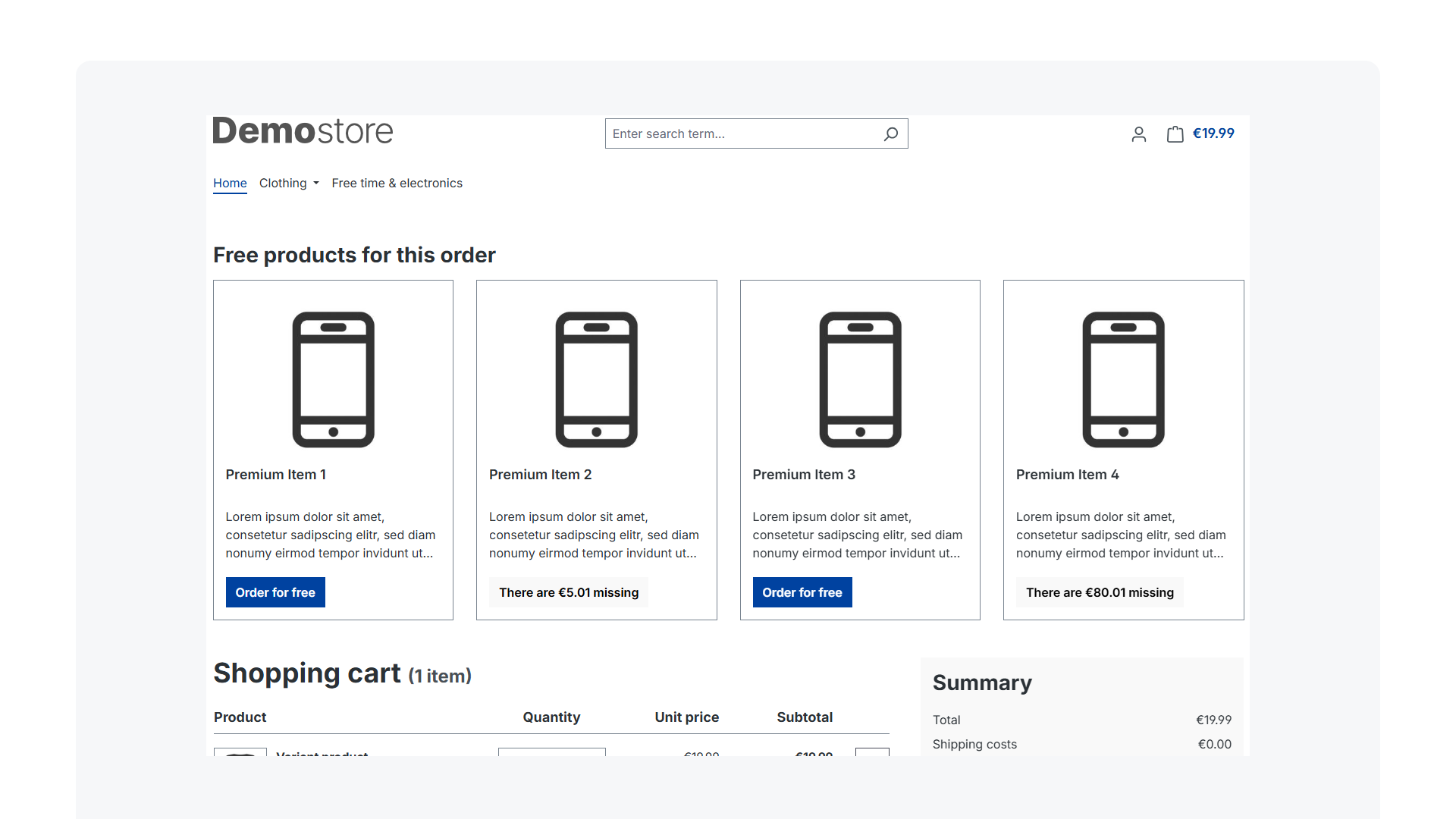Open the user account icon
This screenshot has width=1456, height=819.
click(1138, 134)
